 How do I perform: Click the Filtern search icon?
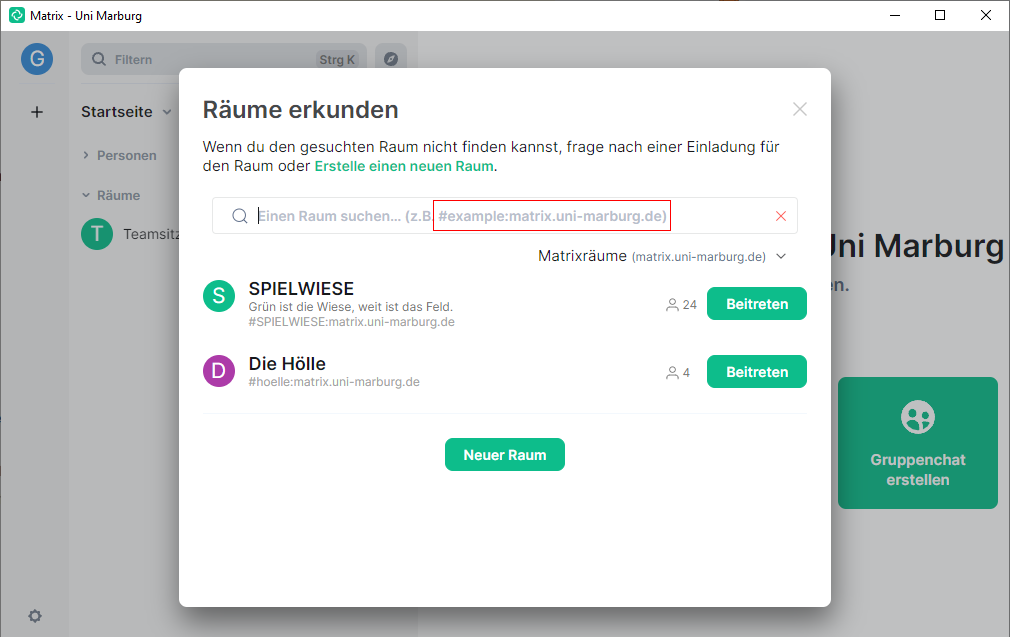(x=99, y=59)
